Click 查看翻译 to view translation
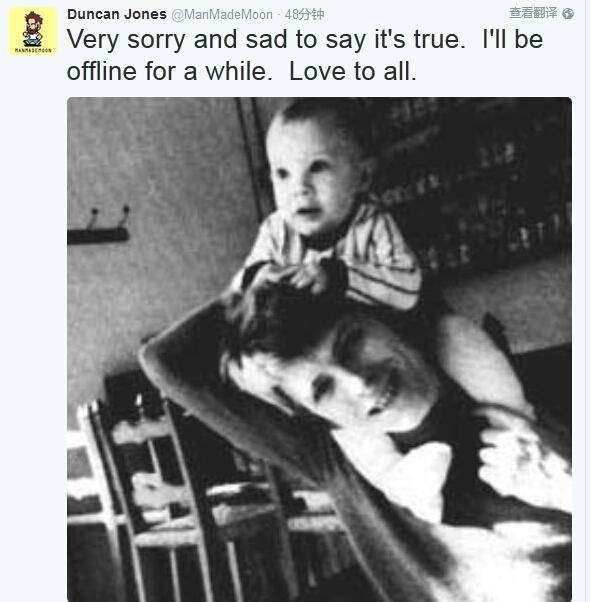 click(x=533, y=13)
